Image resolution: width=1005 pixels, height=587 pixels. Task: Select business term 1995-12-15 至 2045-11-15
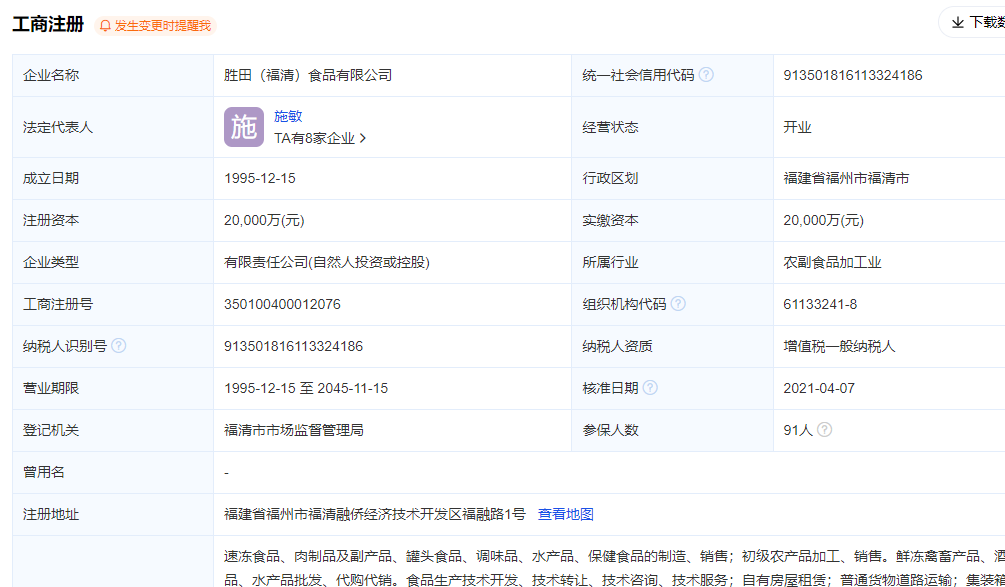[x=306, y=388]
